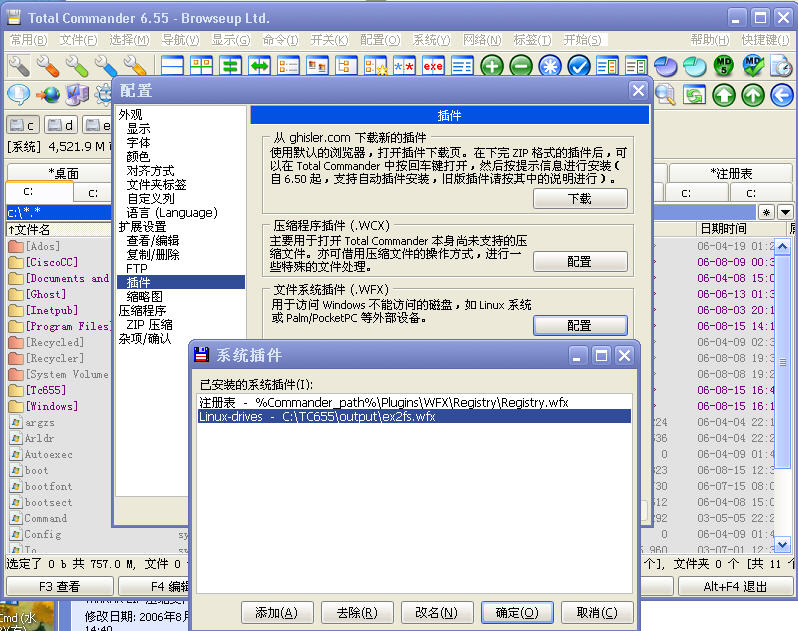Select 杂项/确认 in configuration tree
798x631 pixels.
[x=145, y=338]
